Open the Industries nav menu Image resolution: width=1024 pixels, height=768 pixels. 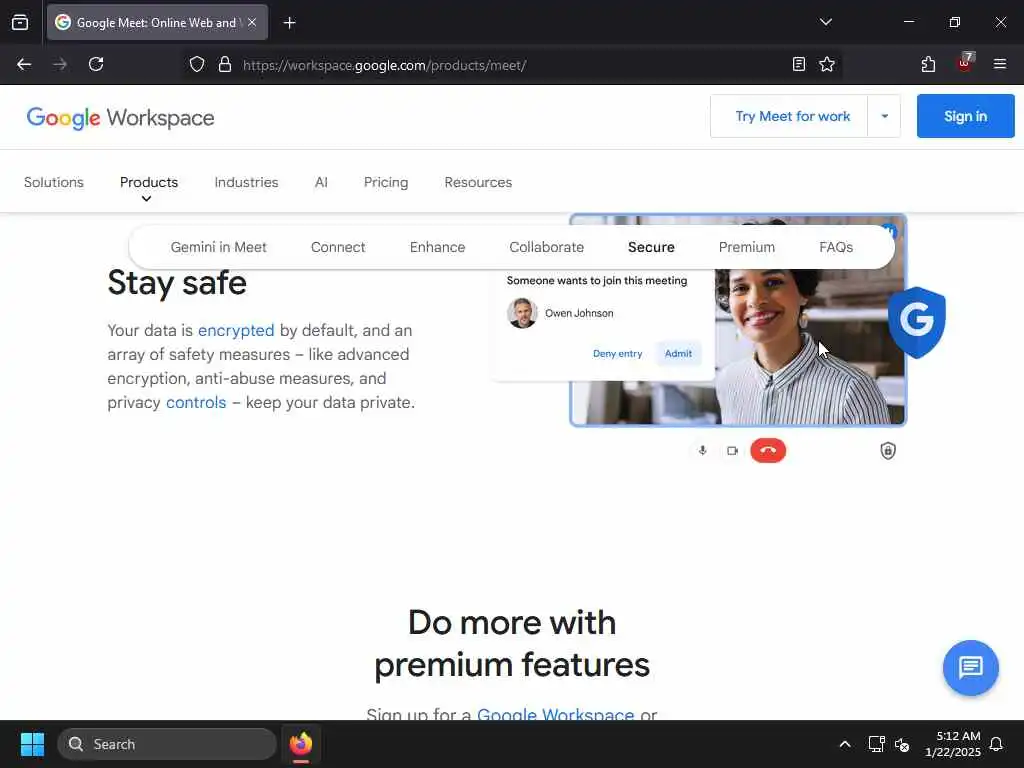click(x=246, y=182)
